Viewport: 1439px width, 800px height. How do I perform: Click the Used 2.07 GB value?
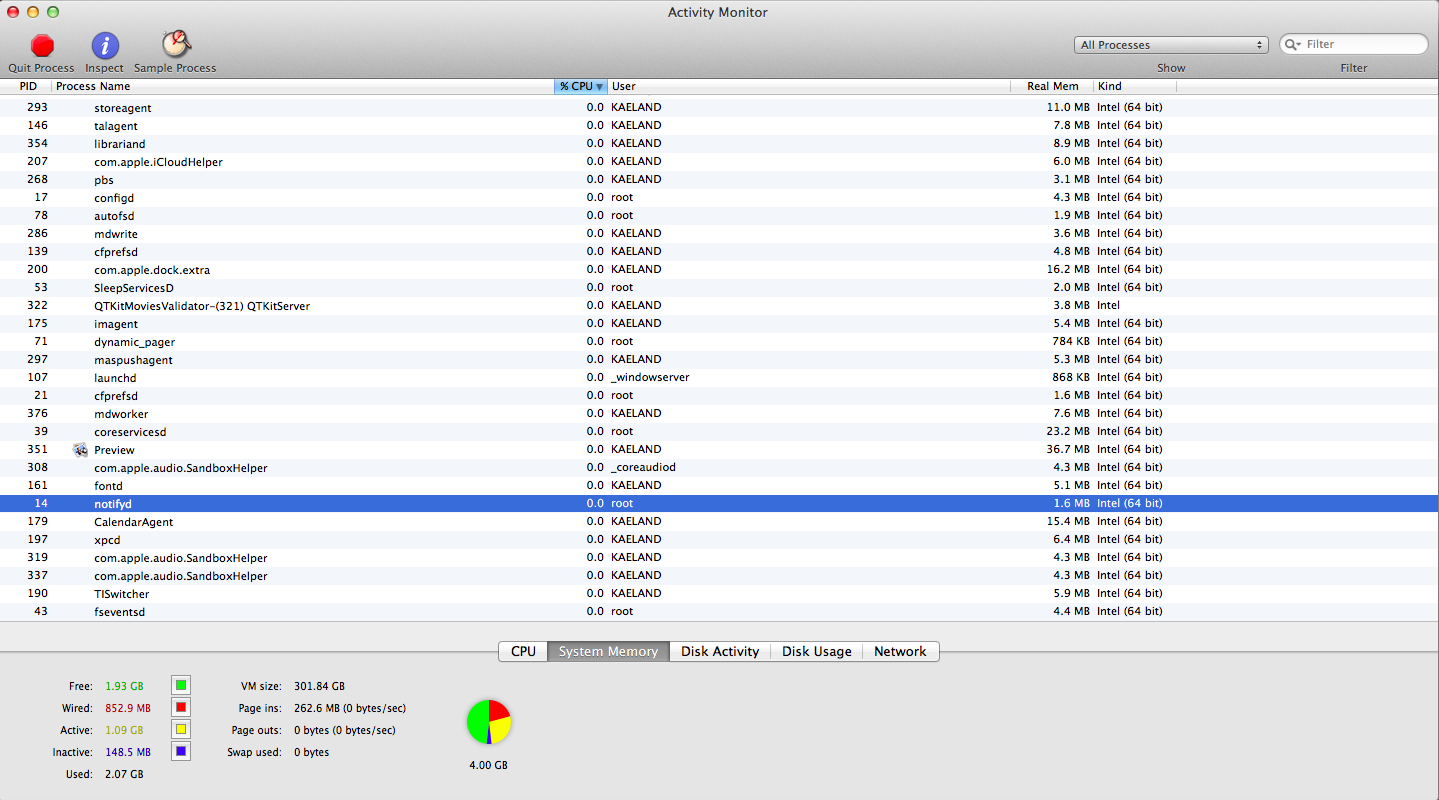[x=124, y=774]
